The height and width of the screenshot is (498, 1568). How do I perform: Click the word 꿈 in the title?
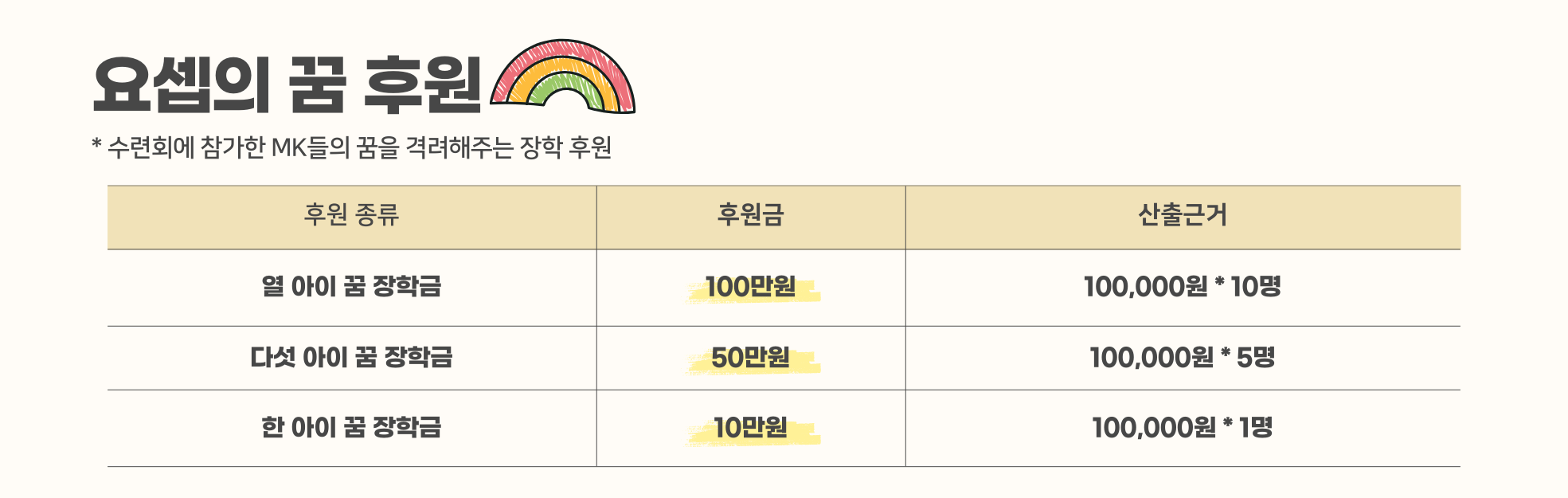[317, 84]
